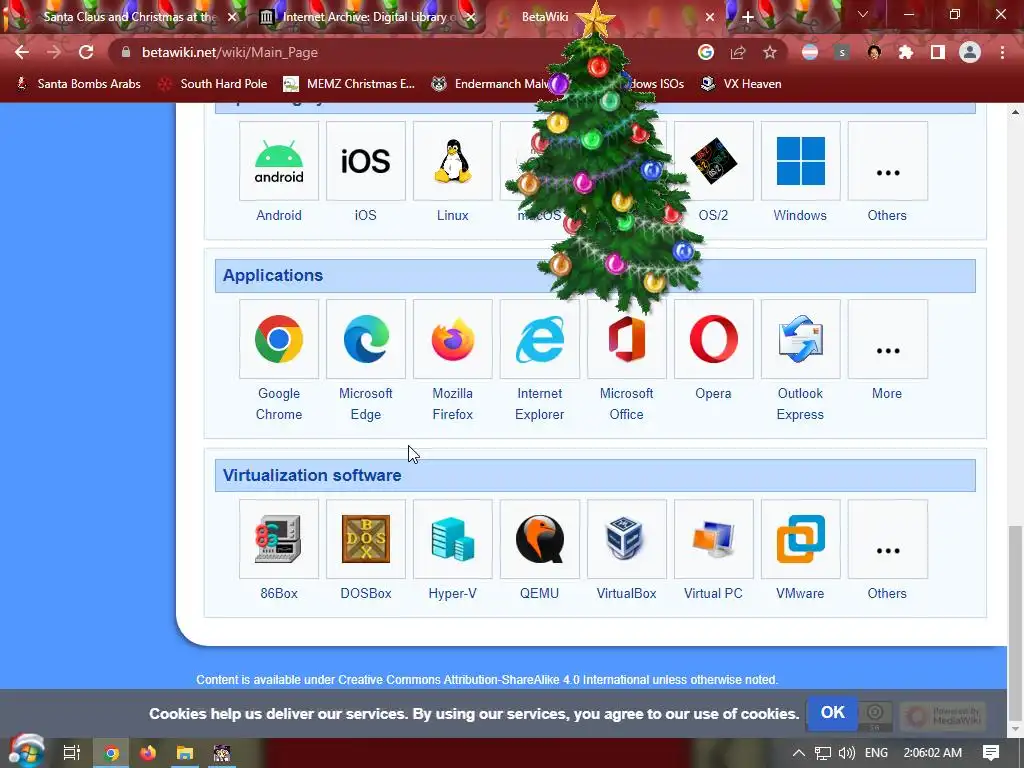Screen dimensions: 1024x768
Task: Accept cookies with the OK button
Action: click(x=832, y=712)
